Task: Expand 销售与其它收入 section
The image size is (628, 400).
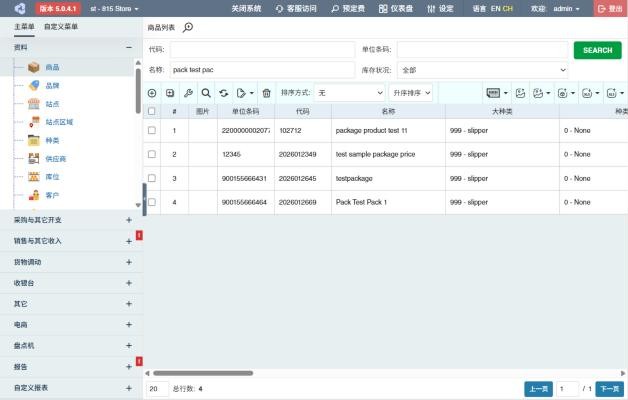Action: point(129,241)
